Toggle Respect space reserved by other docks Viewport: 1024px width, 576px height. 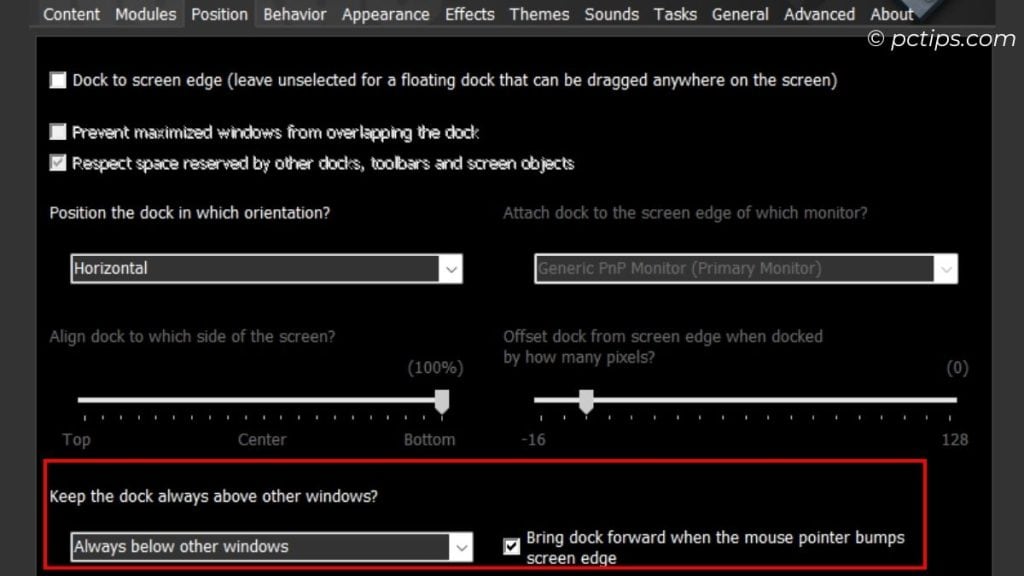pyautogui.click(x=57, y=163)
